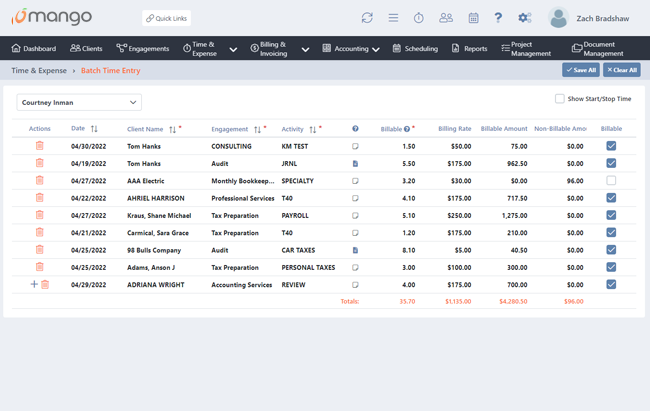Expand Billing & Invoicing menu chevron
The width and height of the screenshot is (650, 411).
tap(306, 49)
